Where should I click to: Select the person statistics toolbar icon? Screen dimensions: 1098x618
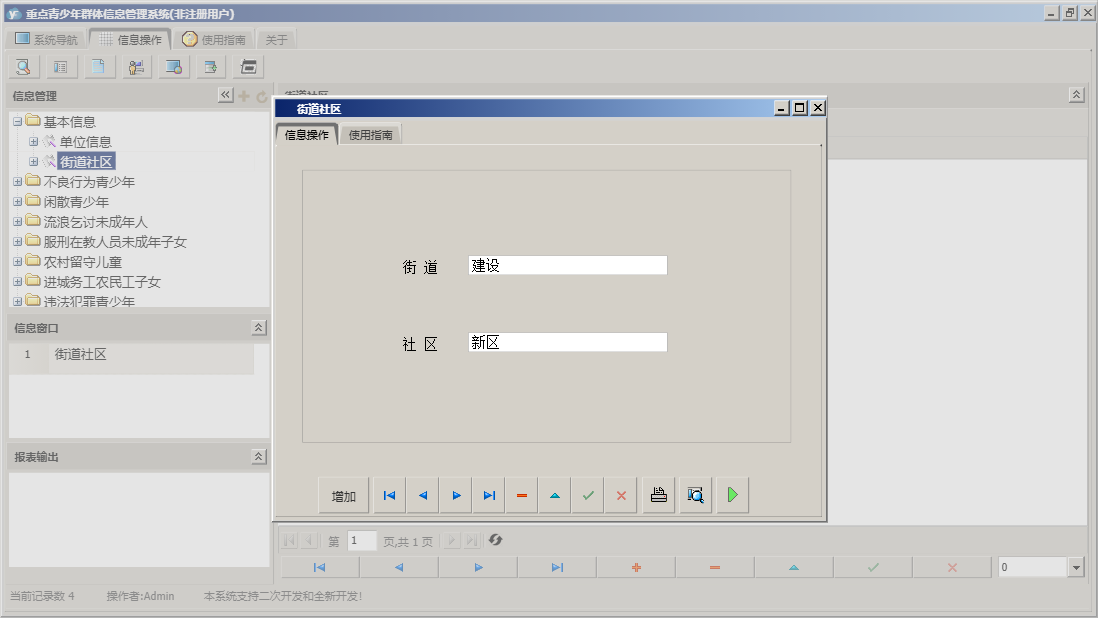tap(136, 66)
